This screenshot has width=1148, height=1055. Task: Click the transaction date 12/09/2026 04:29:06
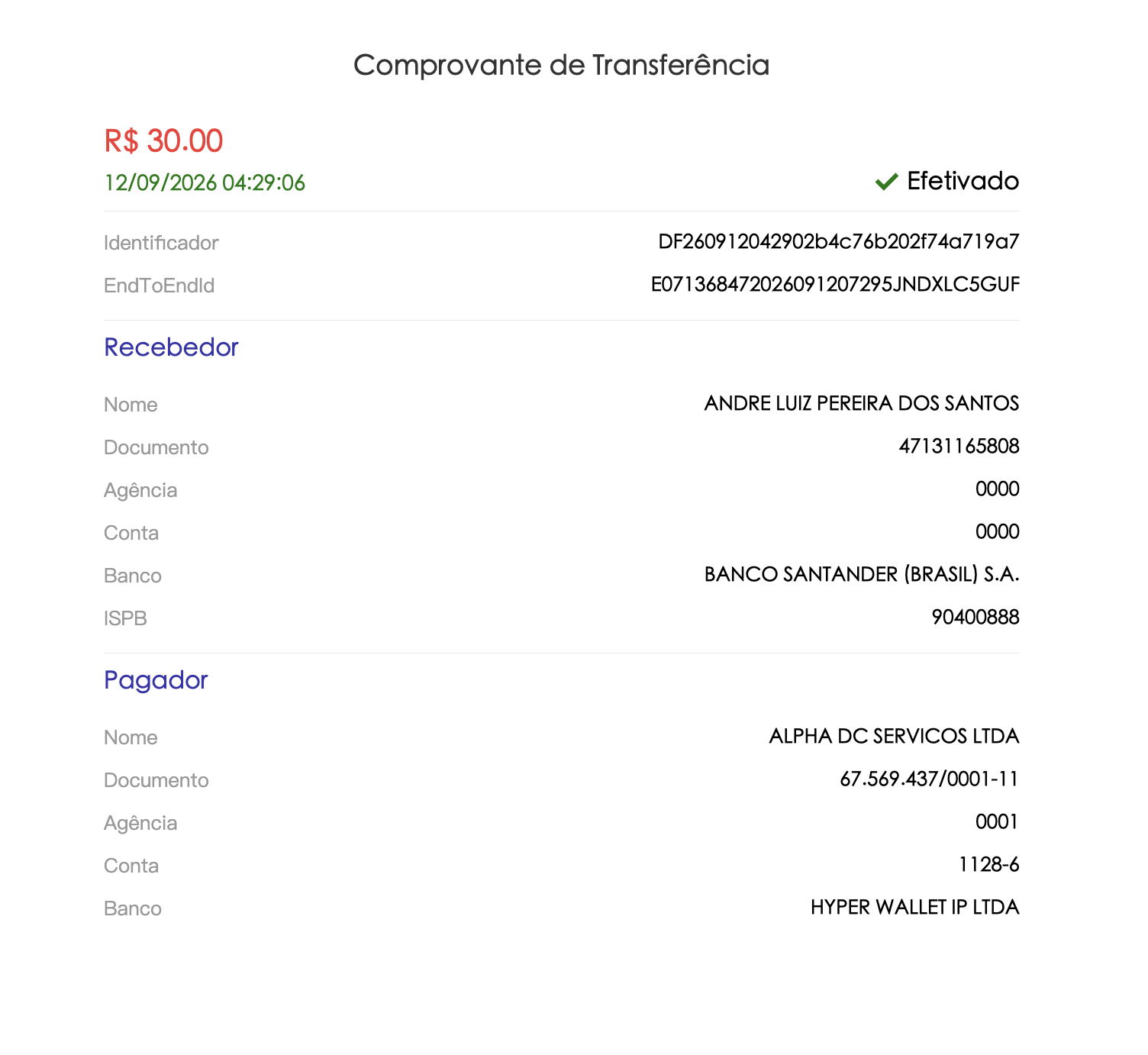(205, 182)
